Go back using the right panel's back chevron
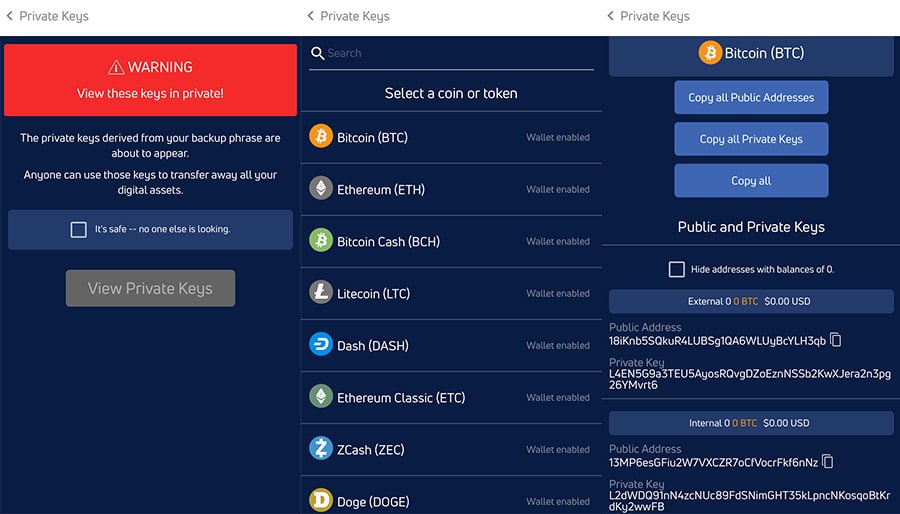 pyautogui.click(x=612, y=16)
